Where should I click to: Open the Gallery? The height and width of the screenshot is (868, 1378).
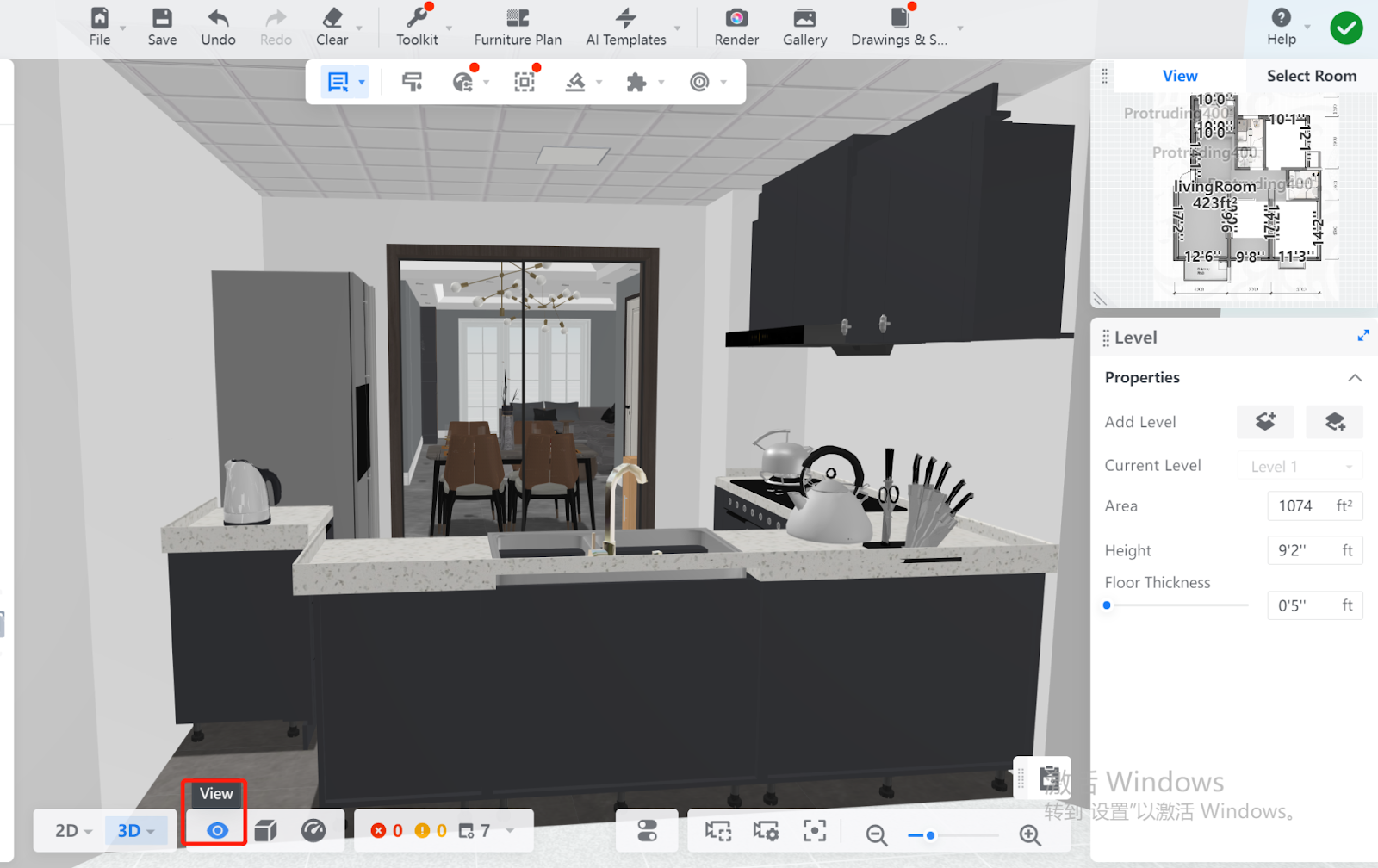pos(804,27)
